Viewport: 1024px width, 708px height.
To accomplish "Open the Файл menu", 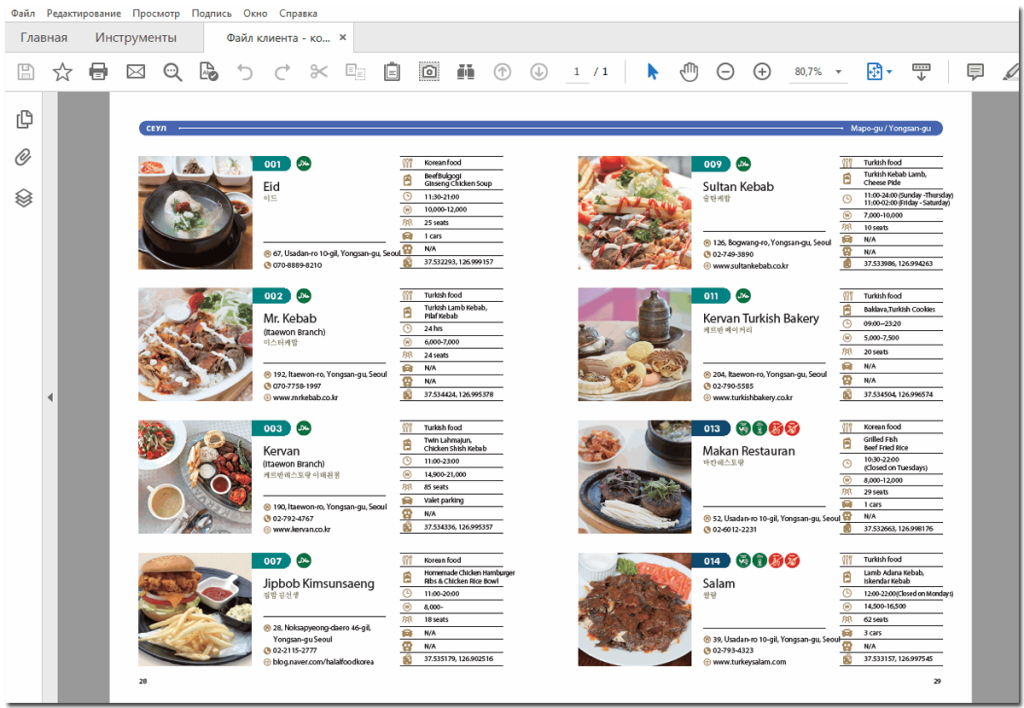I will coord(22,14).
